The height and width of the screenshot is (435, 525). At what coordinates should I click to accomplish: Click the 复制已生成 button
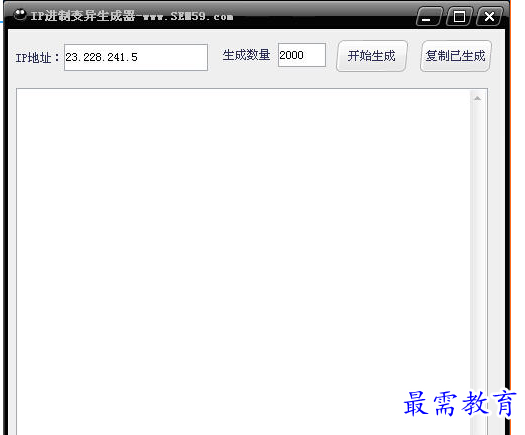(x=455, y=56)
